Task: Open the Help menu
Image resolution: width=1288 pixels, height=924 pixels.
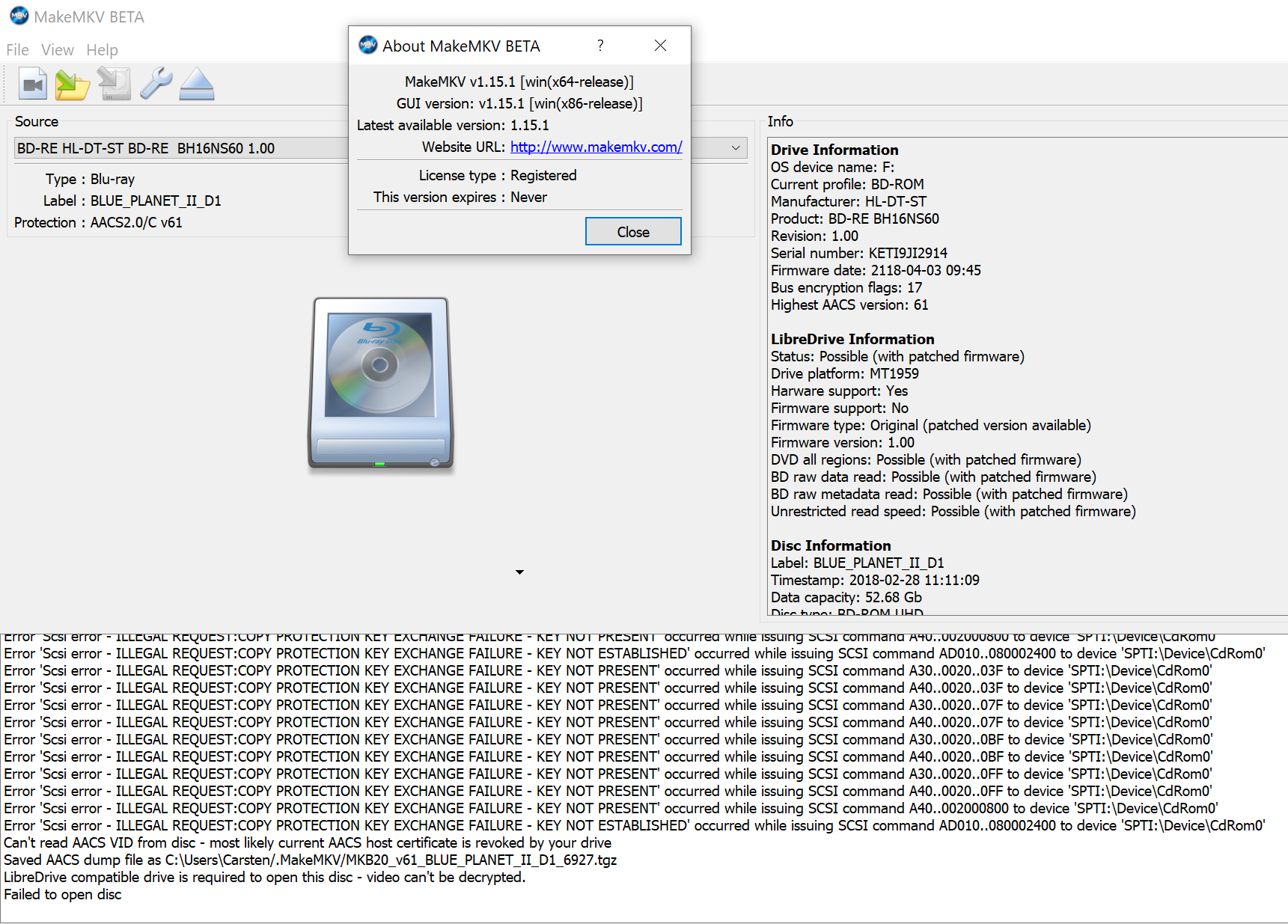Action: 102,50
